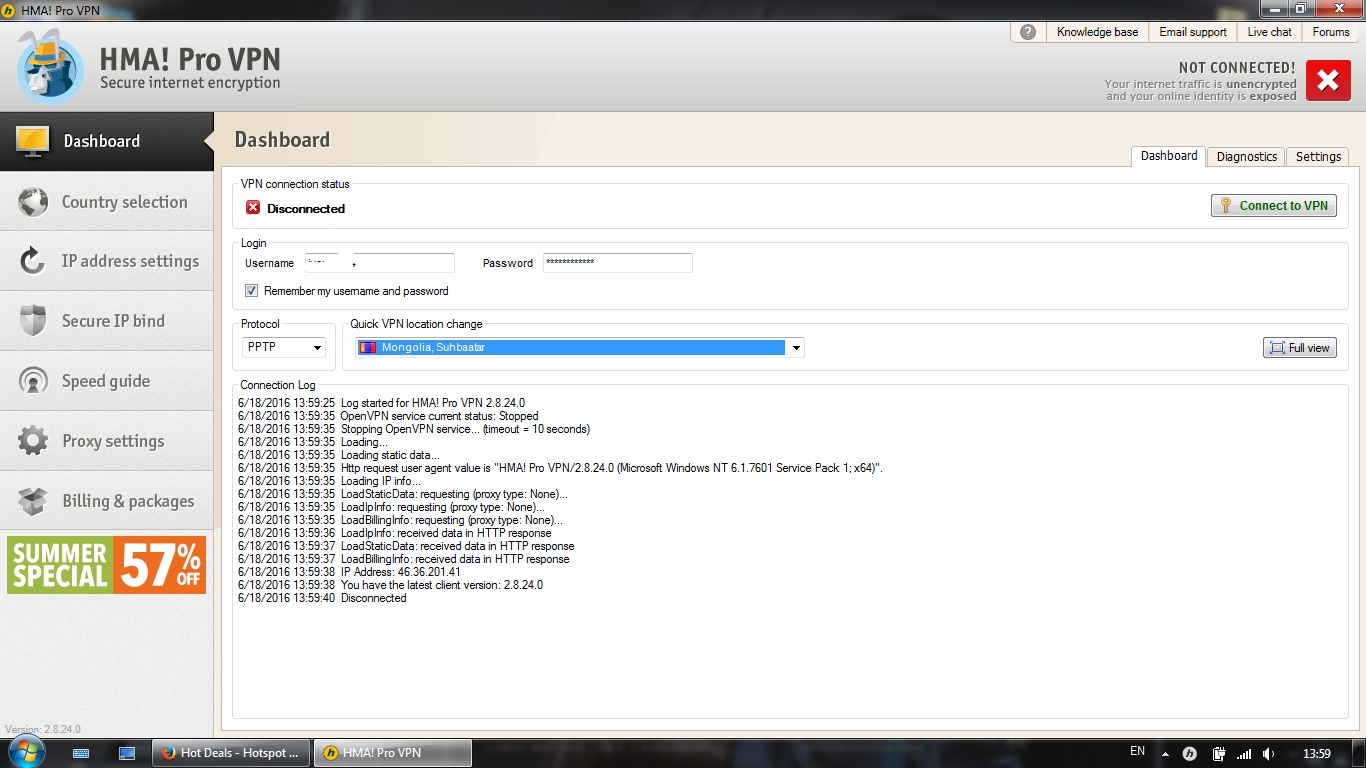1366x768 pixels.
Task: Select the HMA! Pro VPN taskbar button
Action: pyautogui.click(x=393, y=753)
